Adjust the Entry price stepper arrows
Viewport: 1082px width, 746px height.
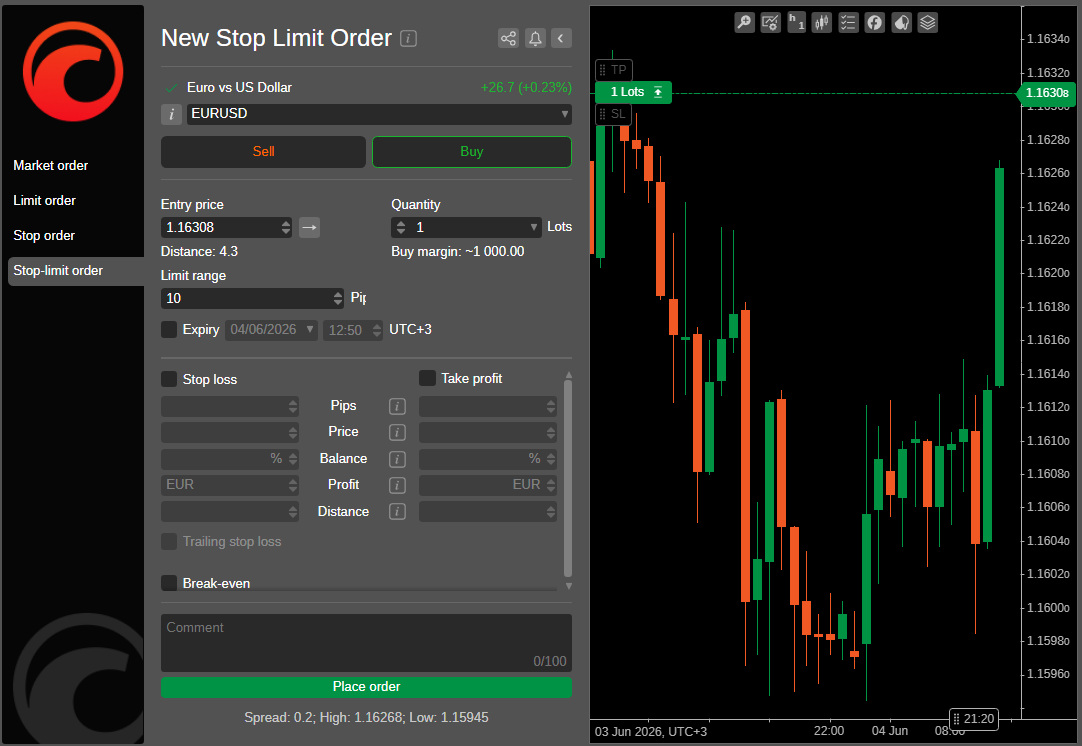coord(286,227)
